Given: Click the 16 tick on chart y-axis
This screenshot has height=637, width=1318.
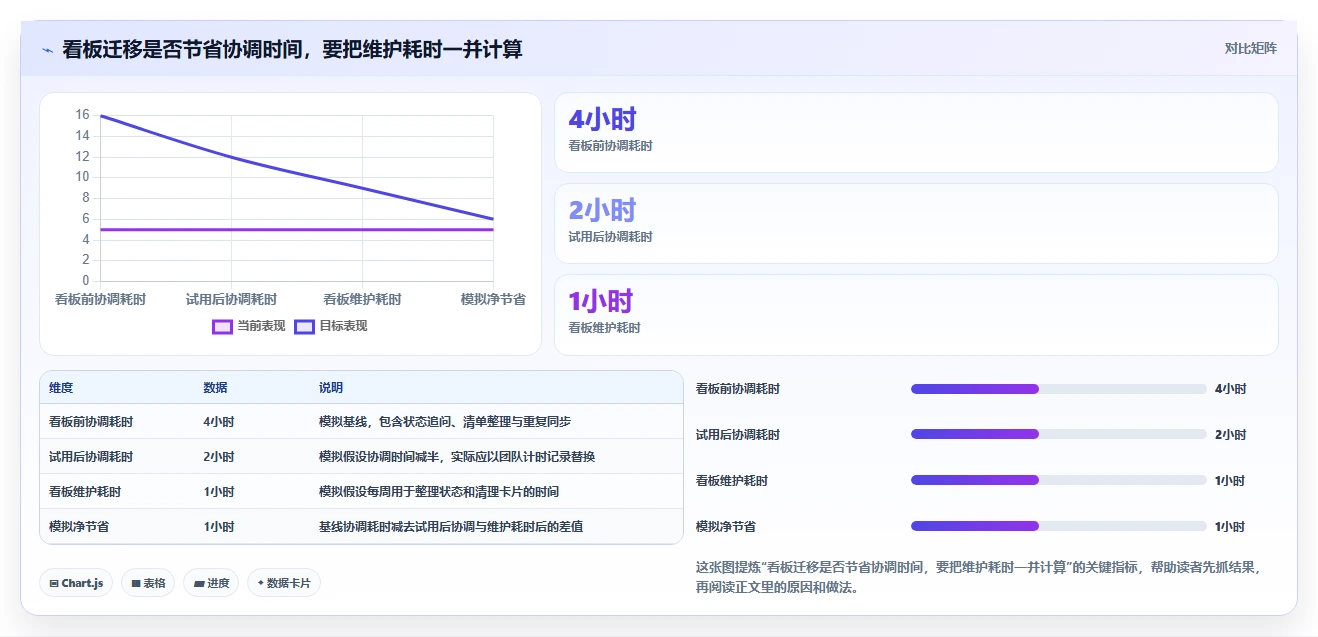Looking at the screenshot, I should point(82,115).
